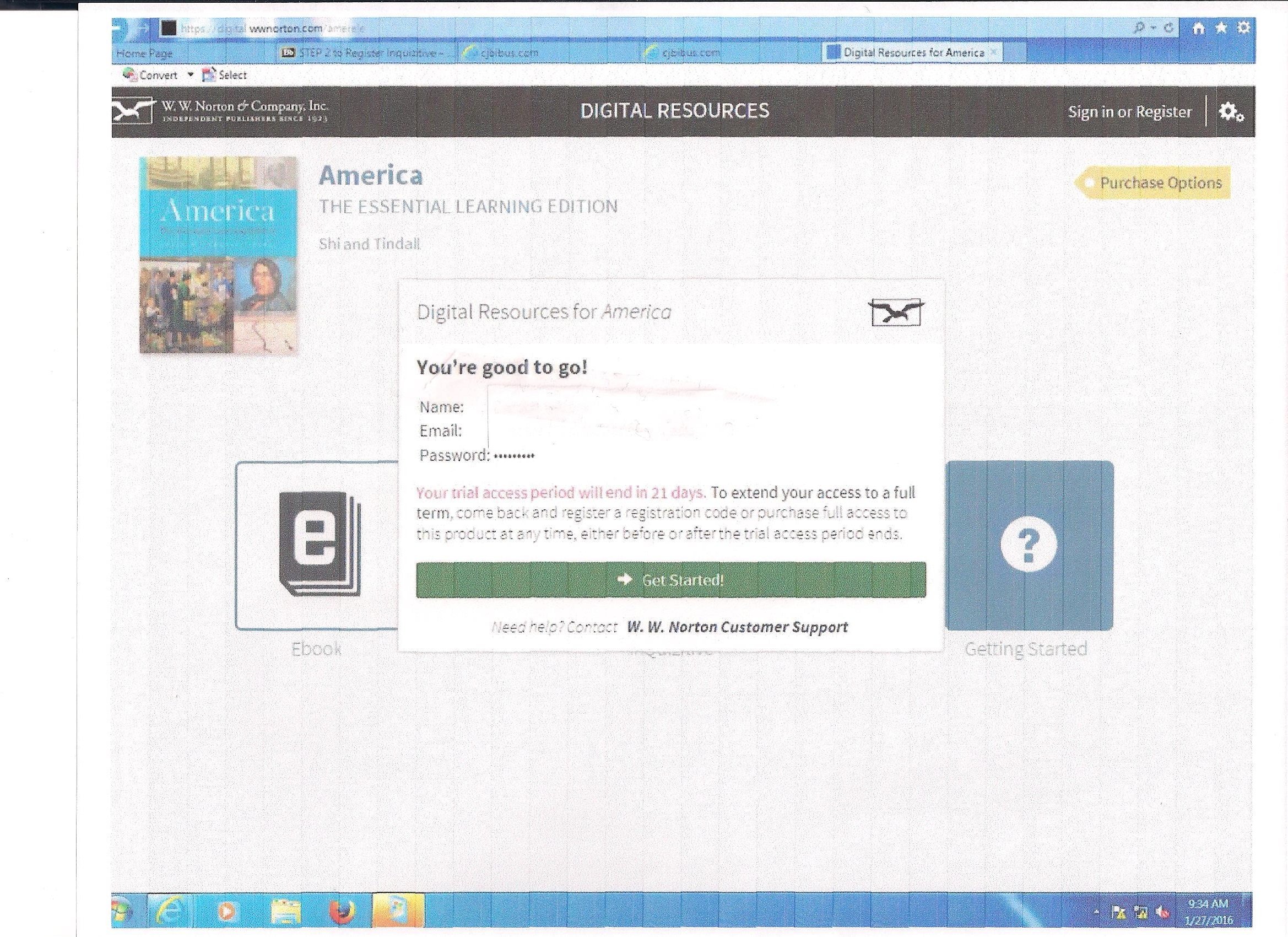Click the green Get Started! button

(670, 580)
